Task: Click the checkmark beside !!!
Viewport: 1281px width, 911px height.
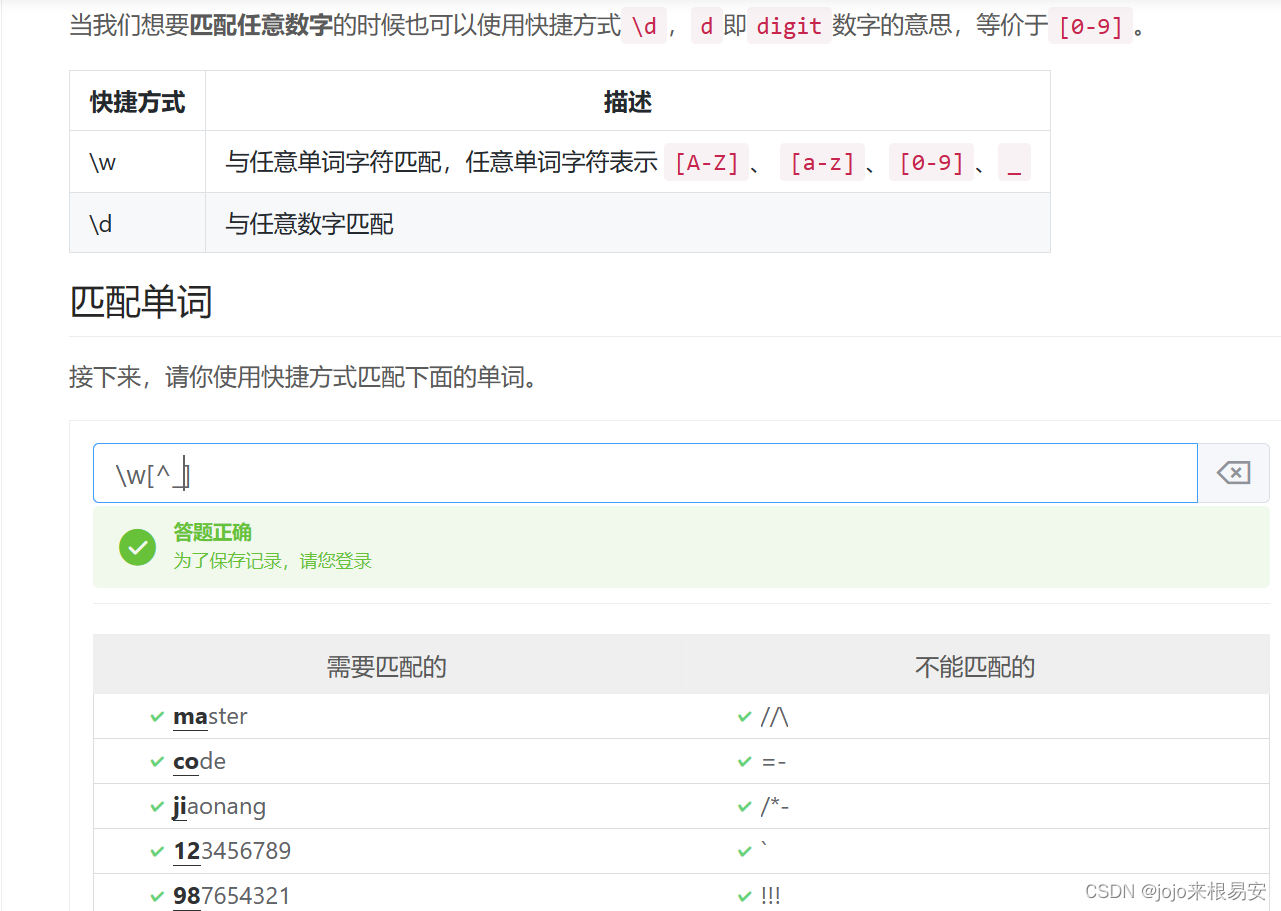Action: coord(744,897)
